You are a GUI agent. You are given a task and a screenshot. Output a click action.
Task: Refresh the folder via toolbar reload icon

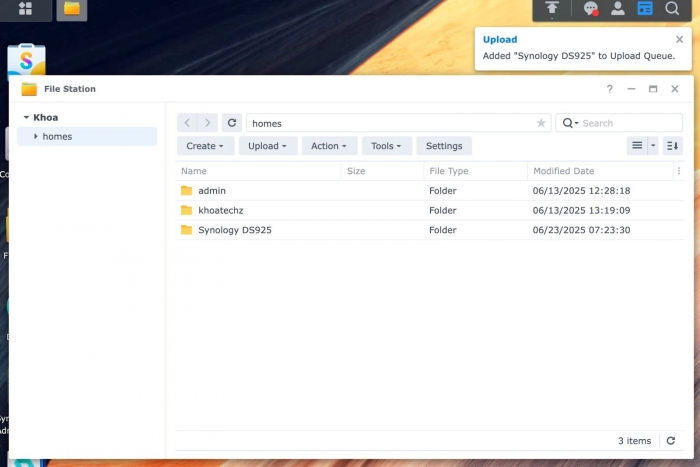(232, 123)
